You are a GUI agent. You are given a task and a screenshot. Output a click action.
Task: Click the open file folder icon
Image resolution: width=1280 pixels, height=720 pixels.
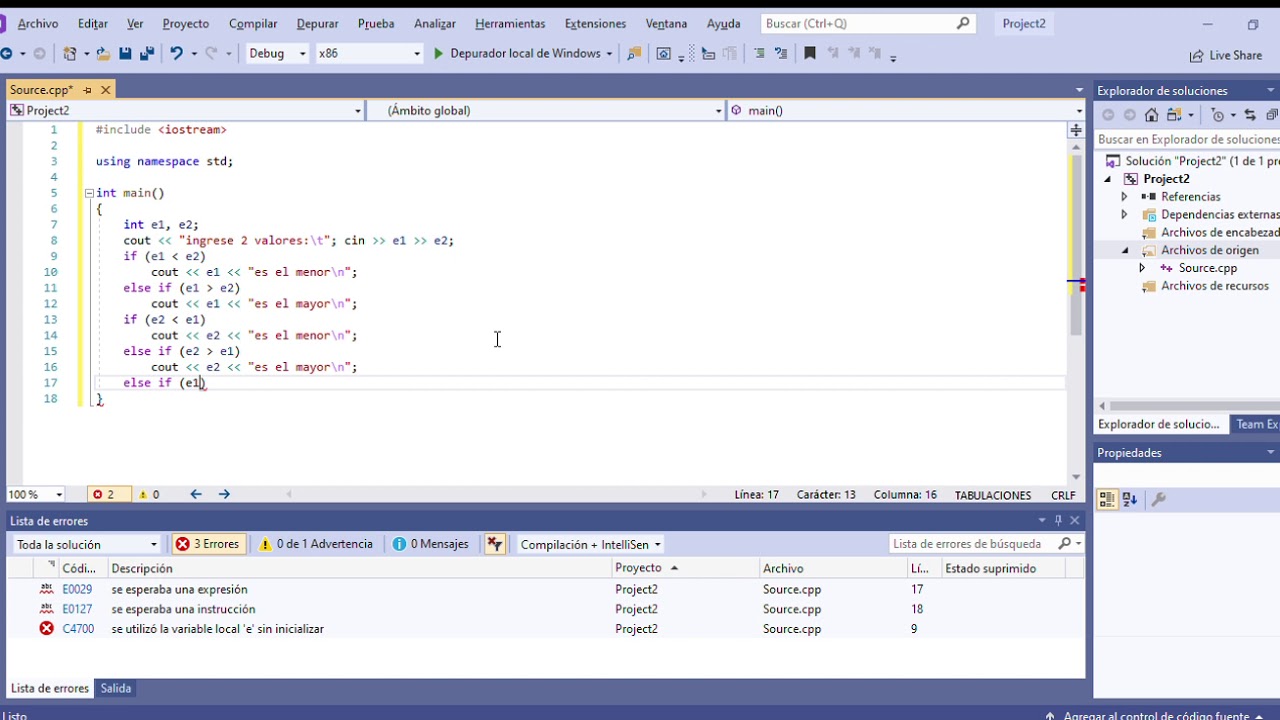tap(103, 54)
